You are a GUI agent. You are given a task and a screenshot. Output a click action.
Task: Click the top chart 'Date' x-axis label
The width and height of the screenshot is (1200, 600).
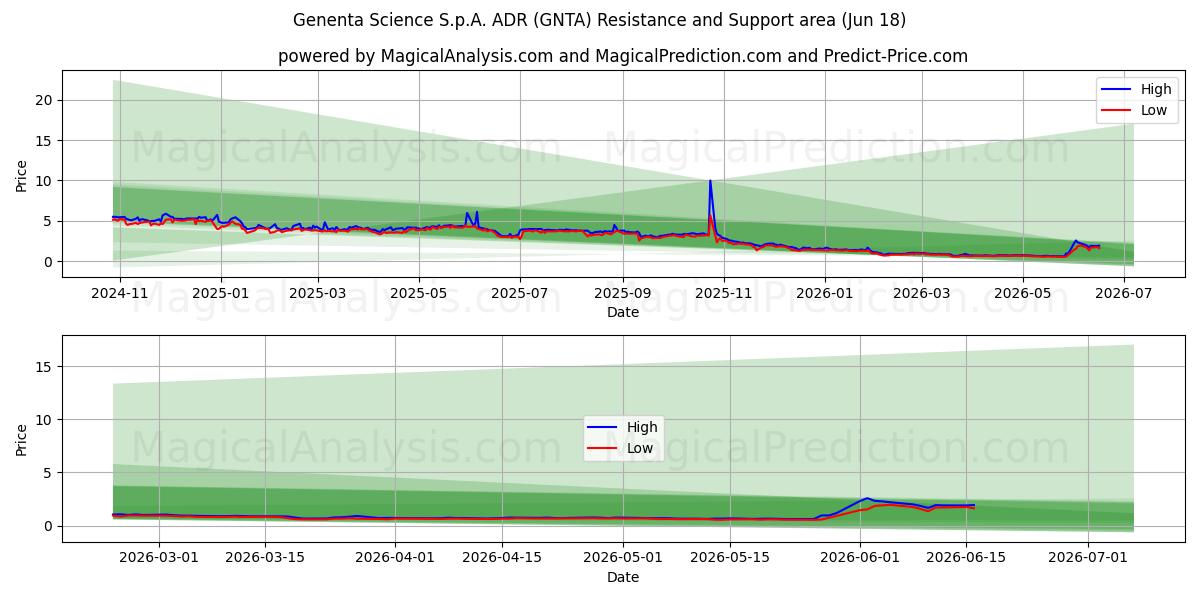coord(623,312)
